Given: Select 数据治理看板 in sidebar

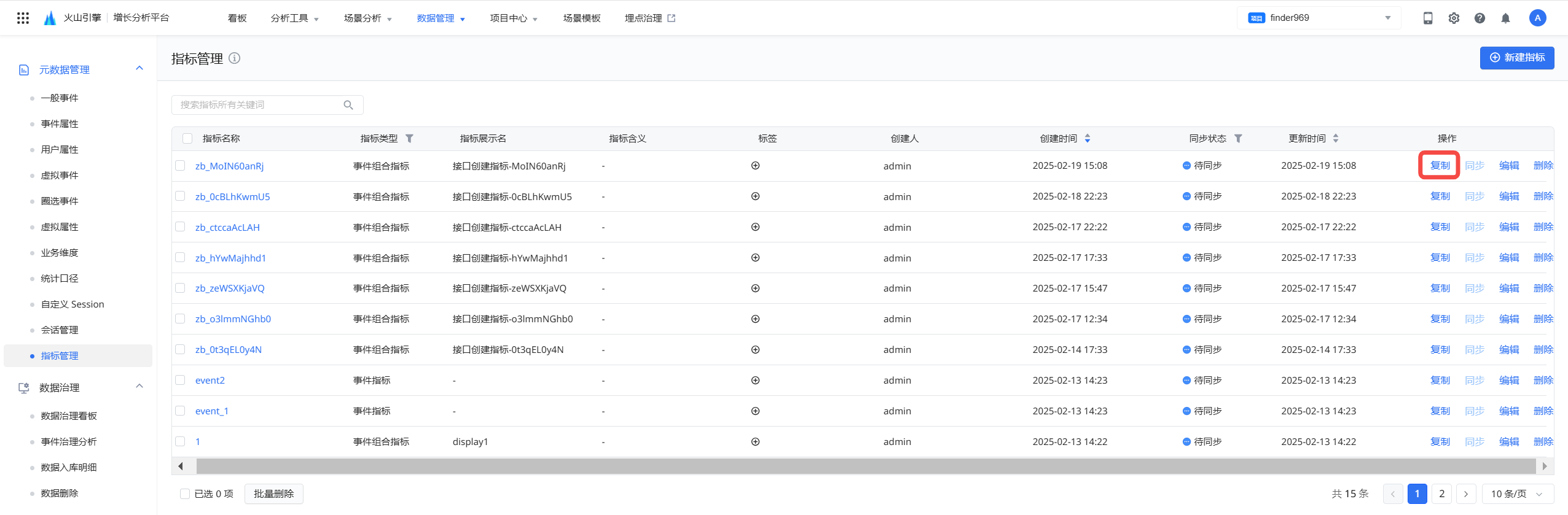Looking at the screenshot, I should (x=69, y=416).
